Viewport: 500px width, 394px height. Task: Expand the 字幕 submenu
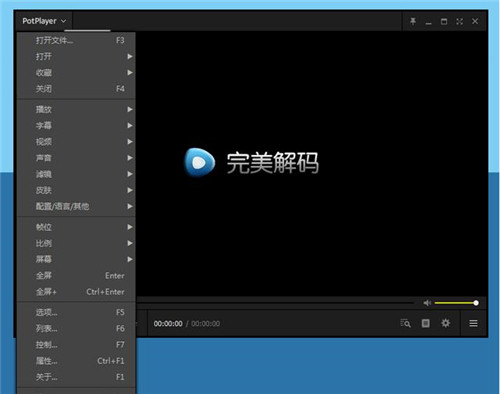pos(76,125)
